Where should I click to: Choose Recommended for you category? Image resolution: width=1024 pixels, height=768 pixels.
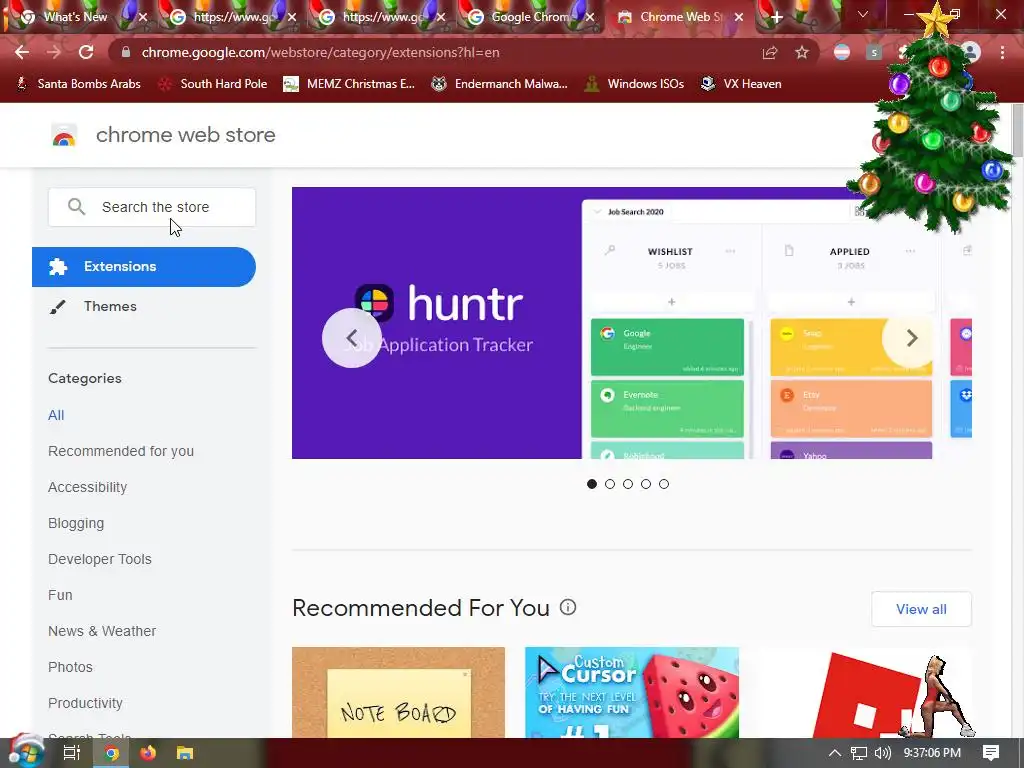(121, 451)
